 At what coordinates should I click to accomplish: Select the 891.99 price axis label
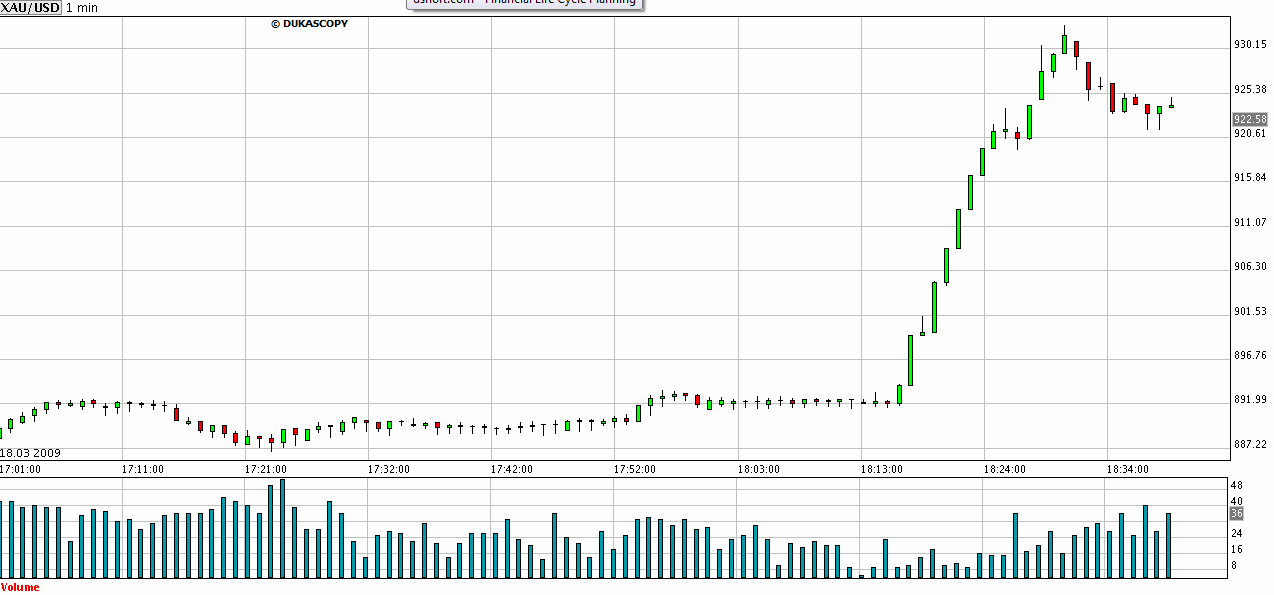pyautogui.click(x=1251, y=400)
